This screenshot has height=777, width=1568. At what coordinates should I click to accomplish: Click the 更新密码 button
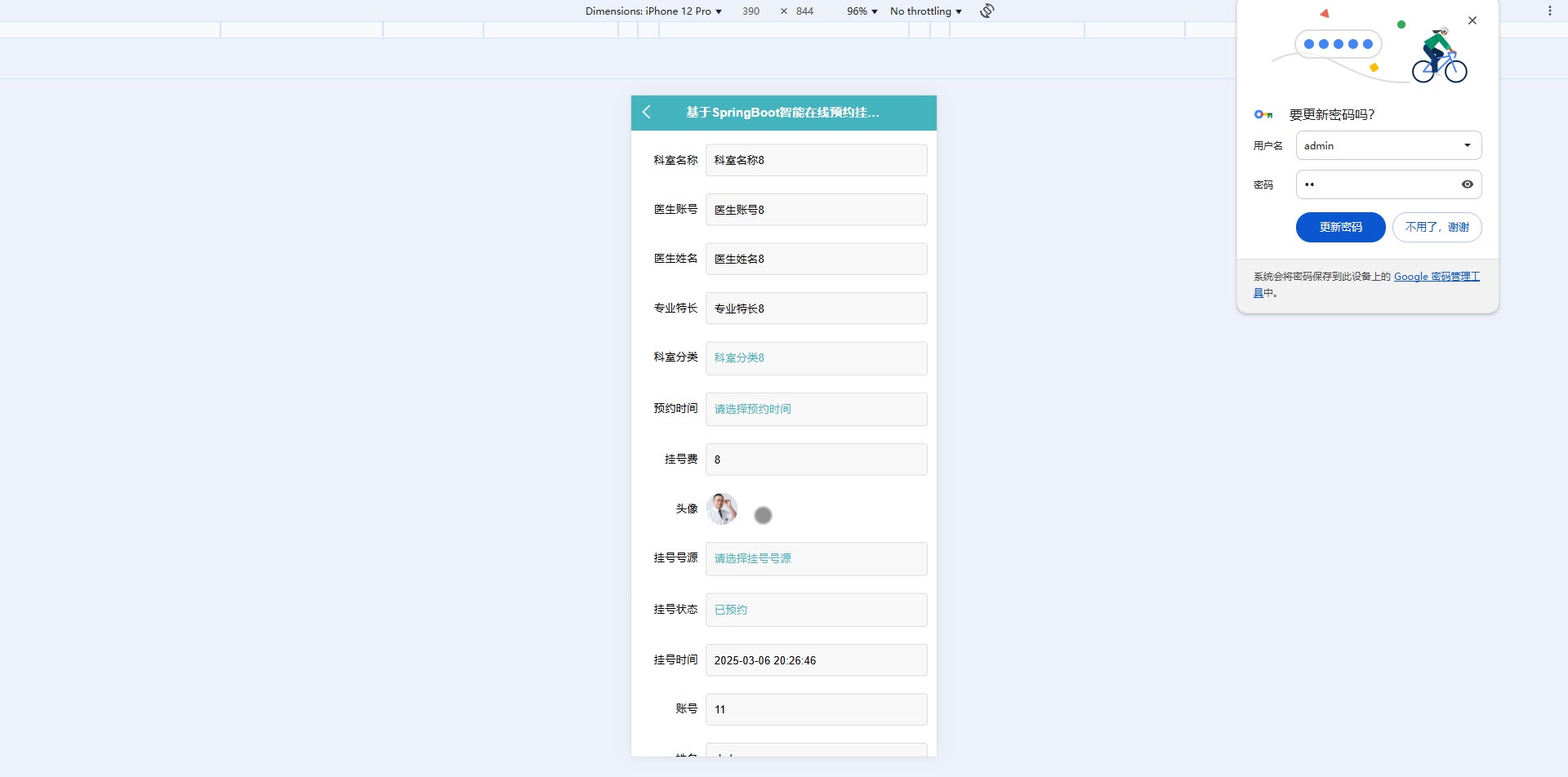[1341, 227]
